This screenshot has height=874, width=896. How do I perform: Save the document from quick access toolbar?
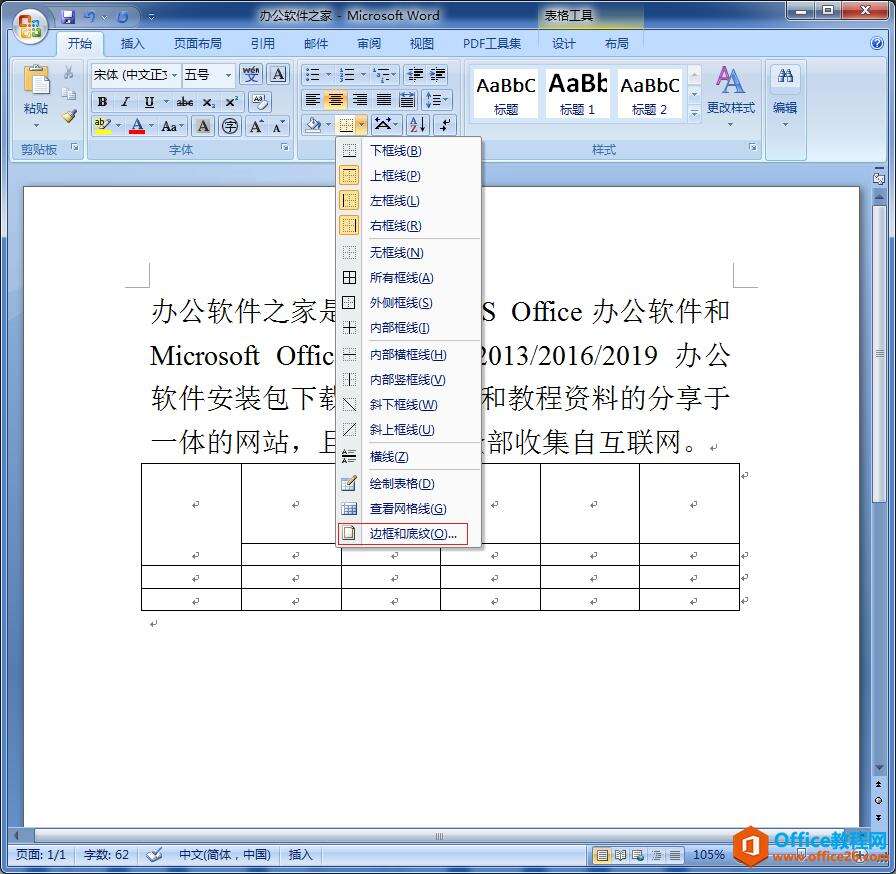click(68, 17)
